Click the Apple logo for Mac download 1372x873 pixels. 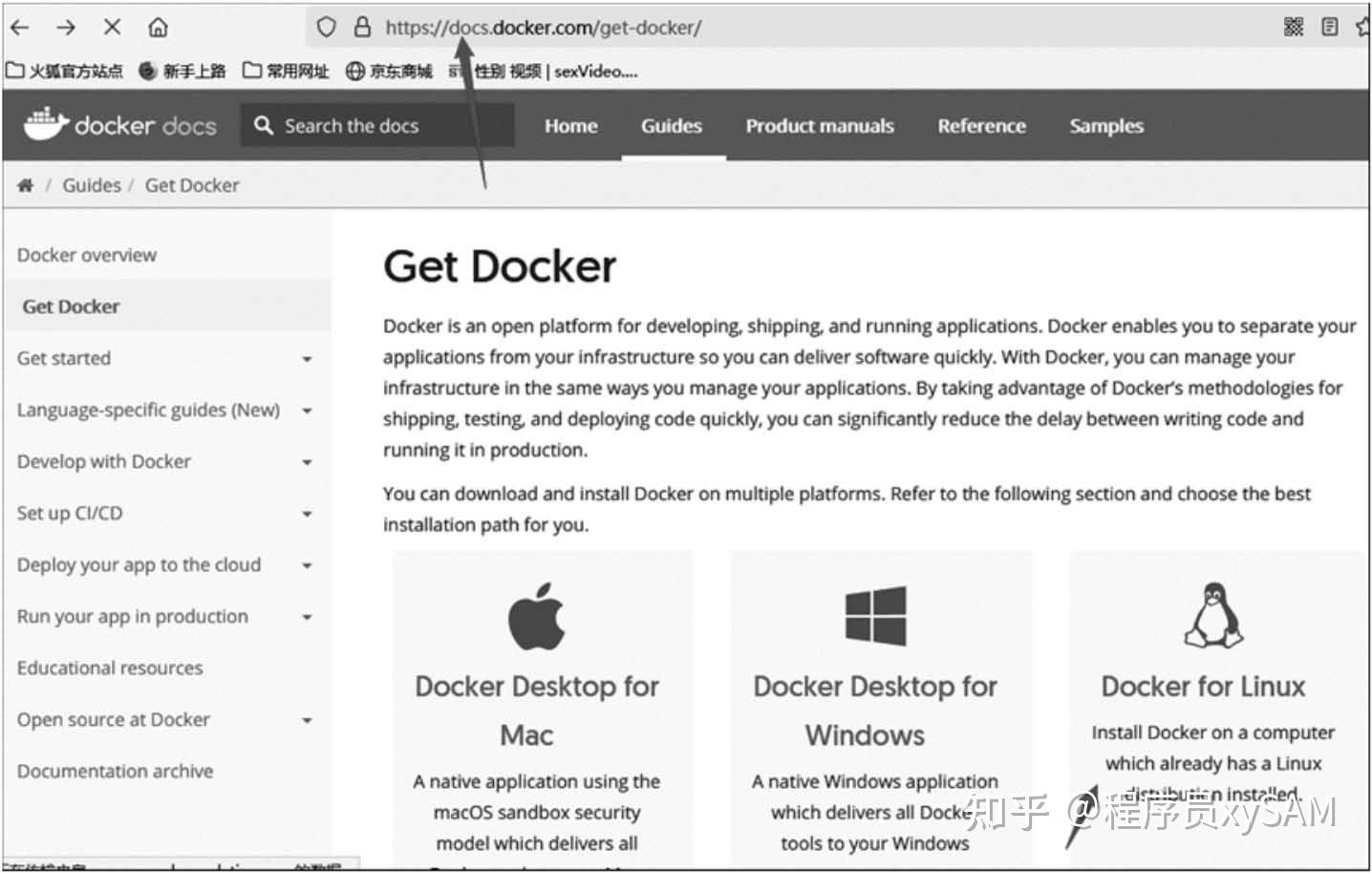tap(536, 616)
